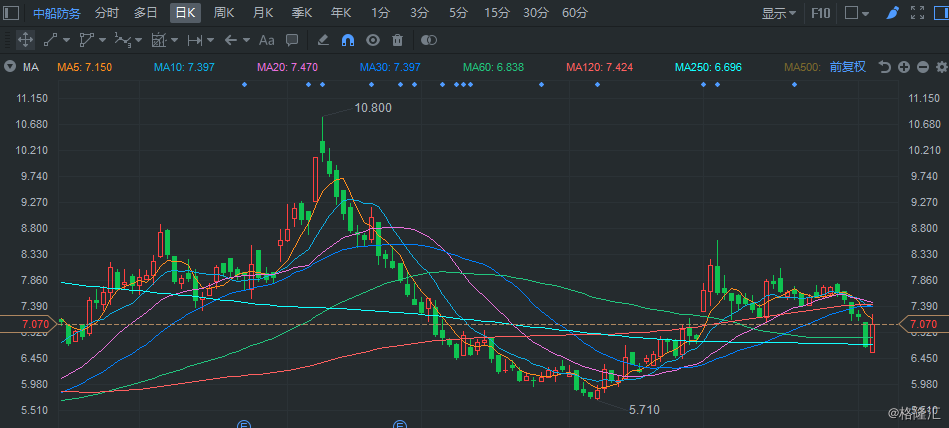This screenshot has width=949, height=428.
Task: Select the magnet snap tool
Action: [348, 40]
